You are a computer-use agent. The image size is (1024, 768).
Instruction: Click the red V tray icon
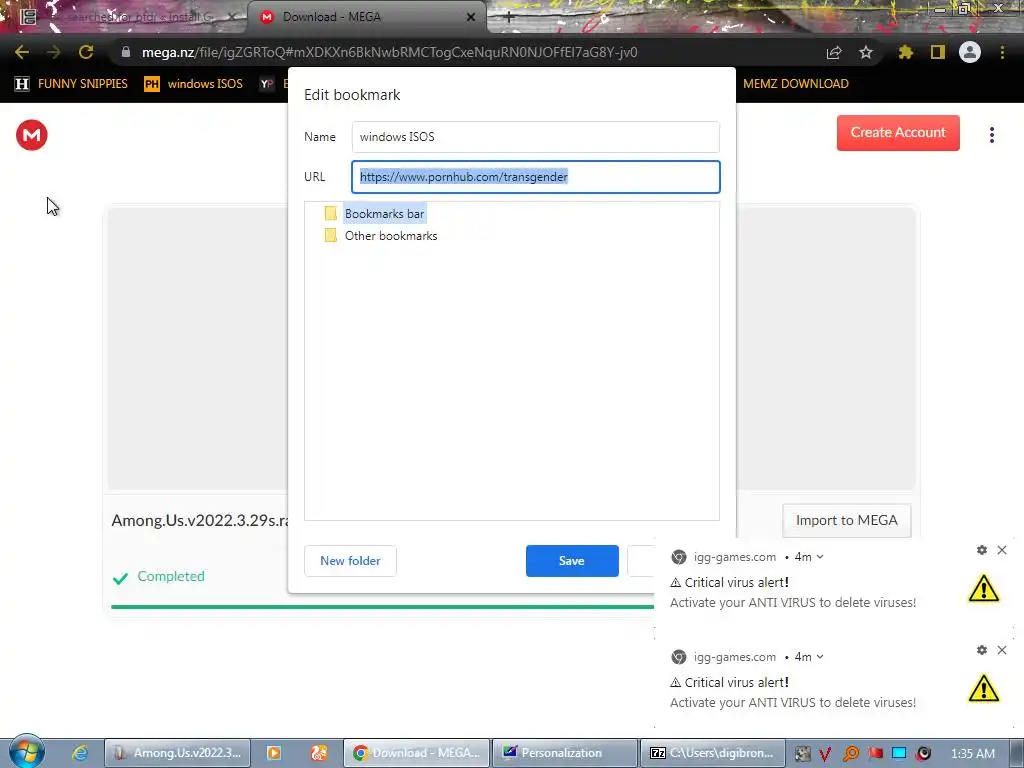pyautogui.click(x=825, y=754)
